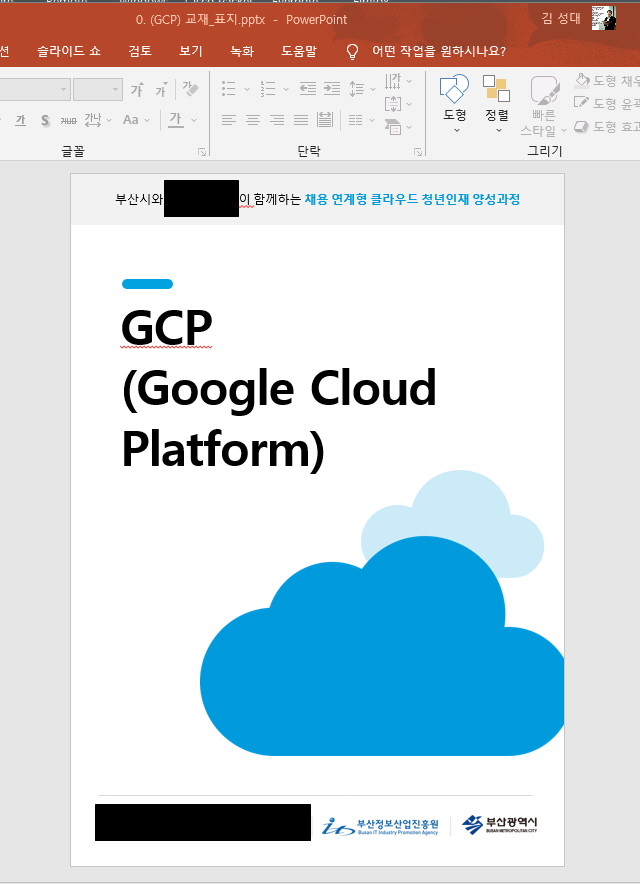Open the line spacing options
The width and height of the screenshot is (640, 884).
point(362,89)
